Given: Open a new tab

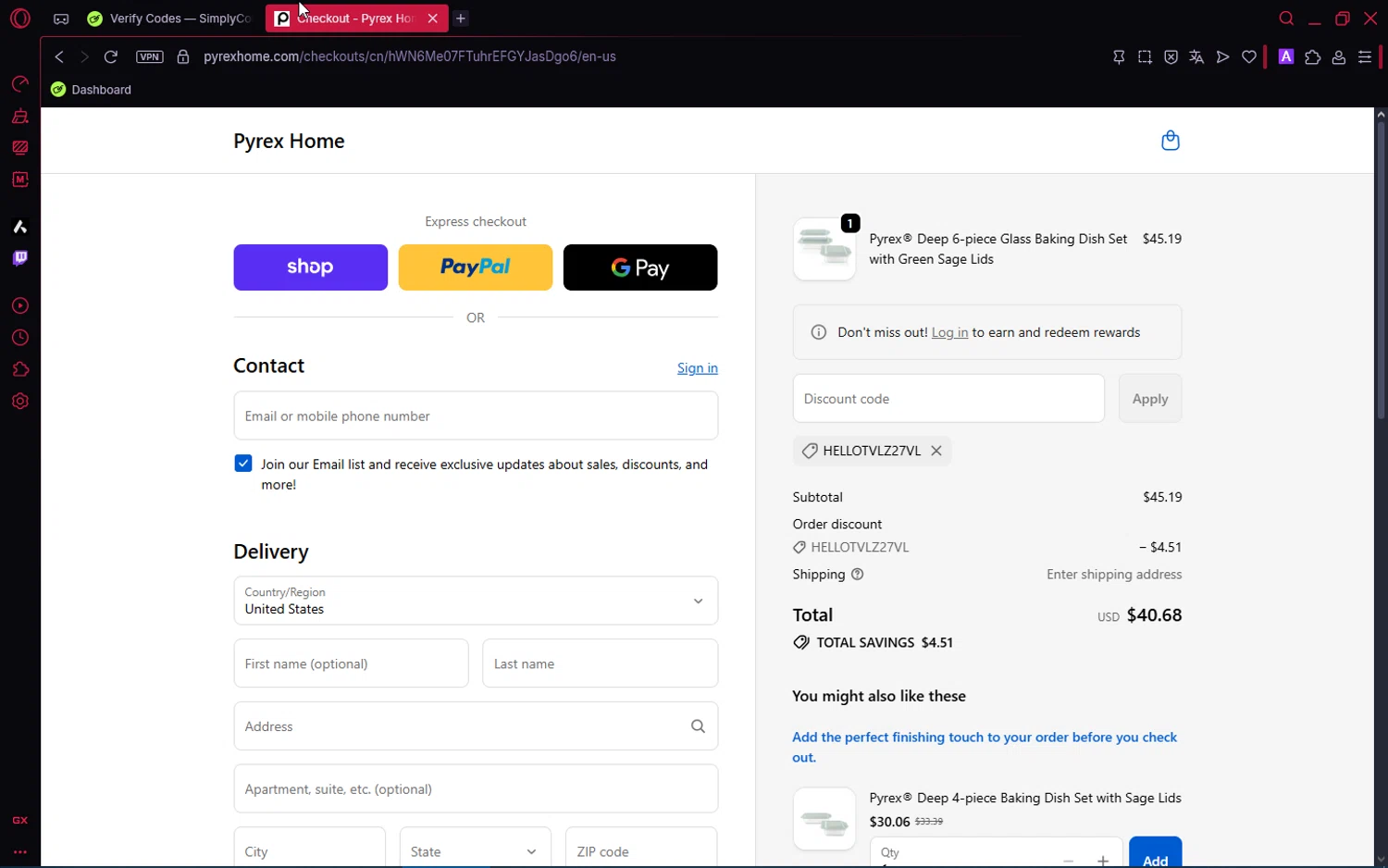Looking at the screenshot, I should [461, 19].
